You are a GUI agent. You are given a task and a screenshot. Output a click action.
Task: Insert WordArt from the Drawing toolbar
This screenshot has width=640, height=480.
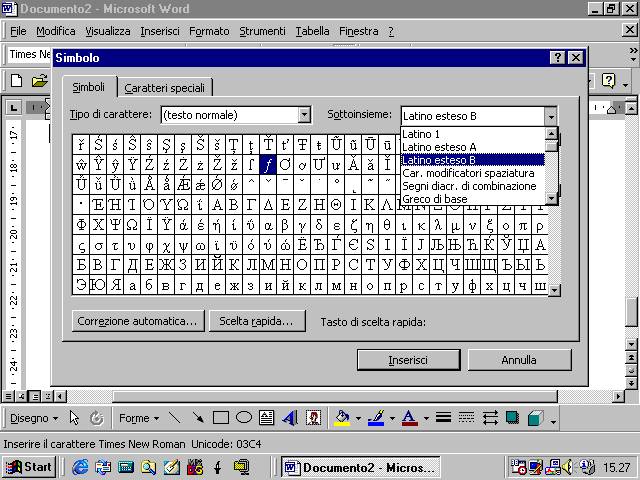(x=290, y=418)
